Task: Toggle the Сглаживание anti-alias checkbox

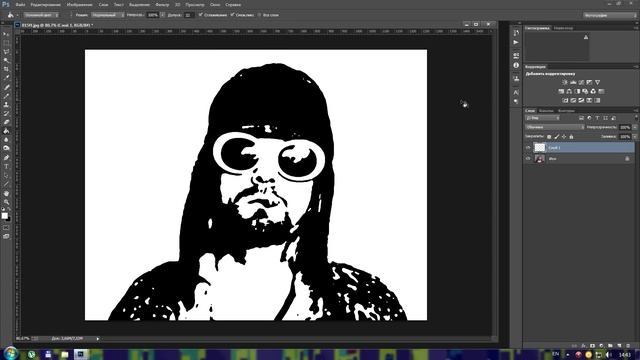Action: (x=200, y=15)
